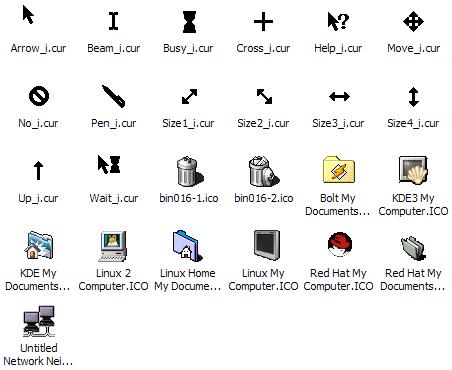This screenshot has height=370, width=452.
Task: Click the Wait_i.cur arrow hourglass icon
Action: coord(109,164)
